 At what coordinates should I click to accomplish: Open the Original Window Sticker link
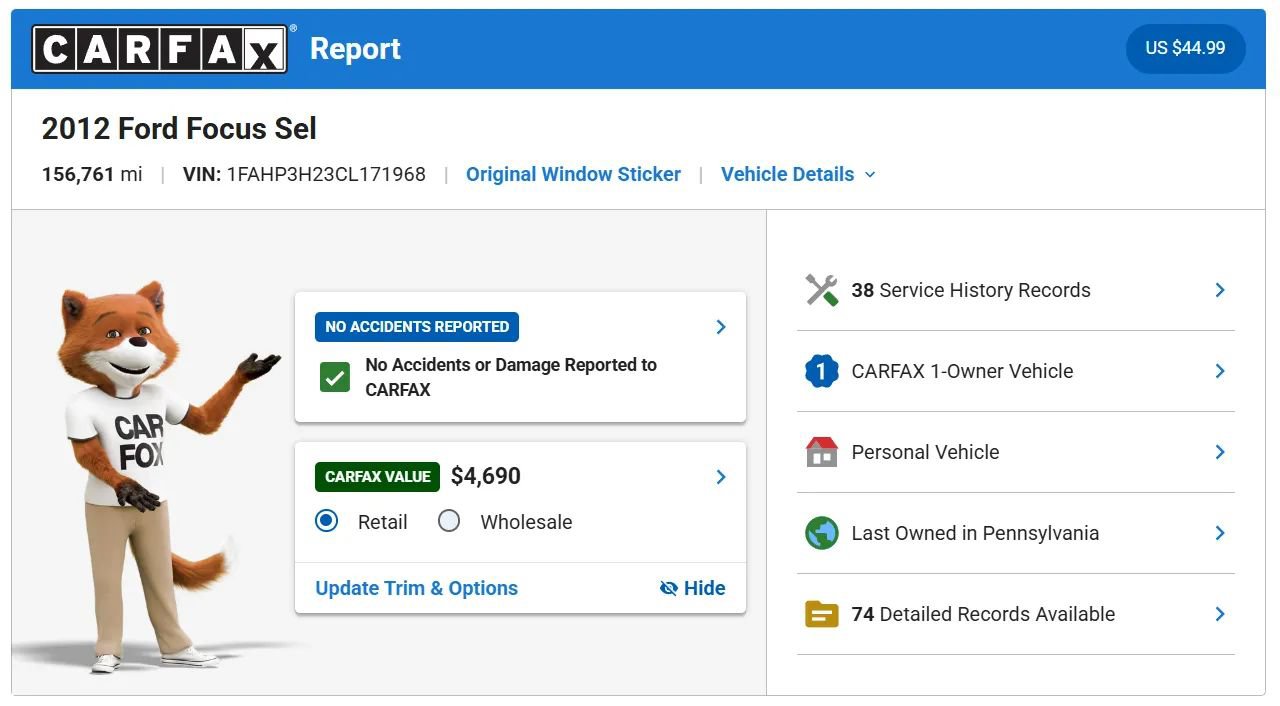coord(573,174)
